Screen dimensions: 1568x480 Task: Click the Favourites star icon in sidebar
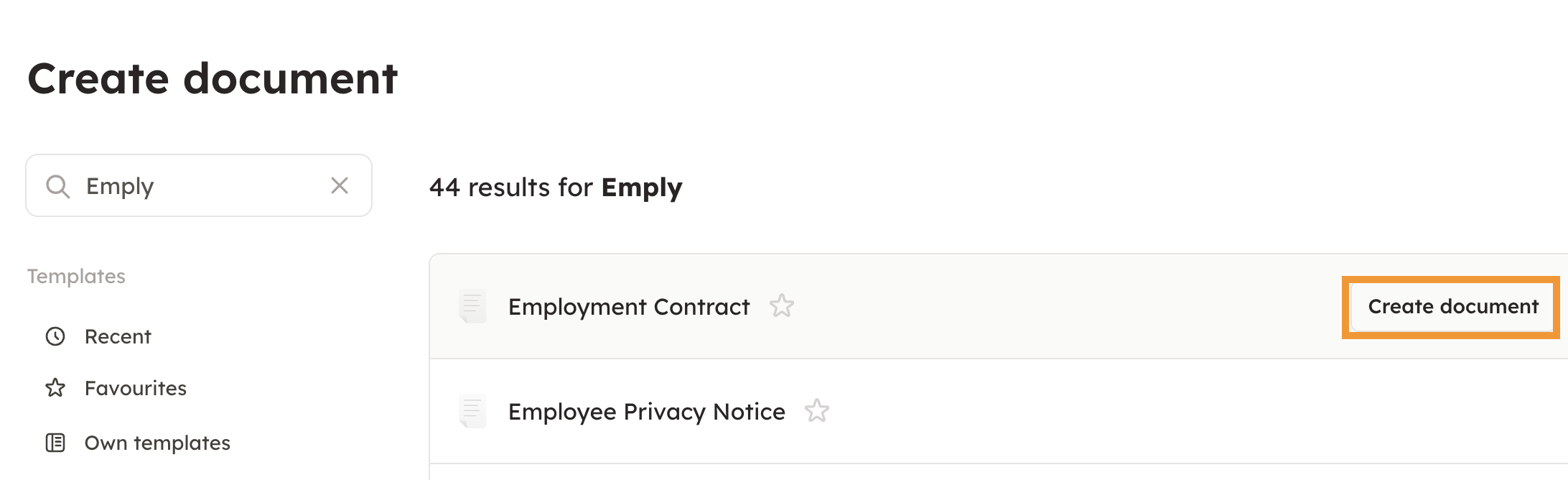coord(55,388)
